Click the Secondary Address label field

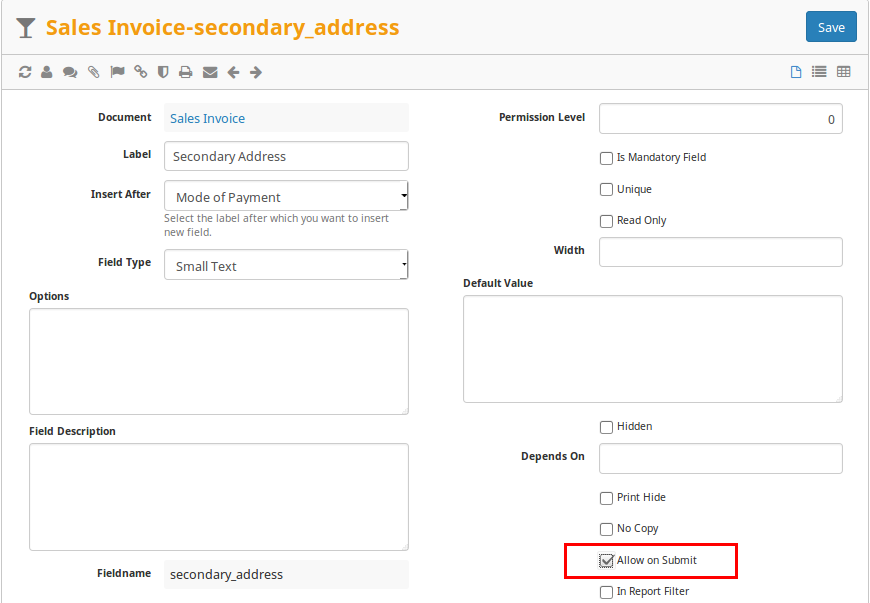click(286, 156)
